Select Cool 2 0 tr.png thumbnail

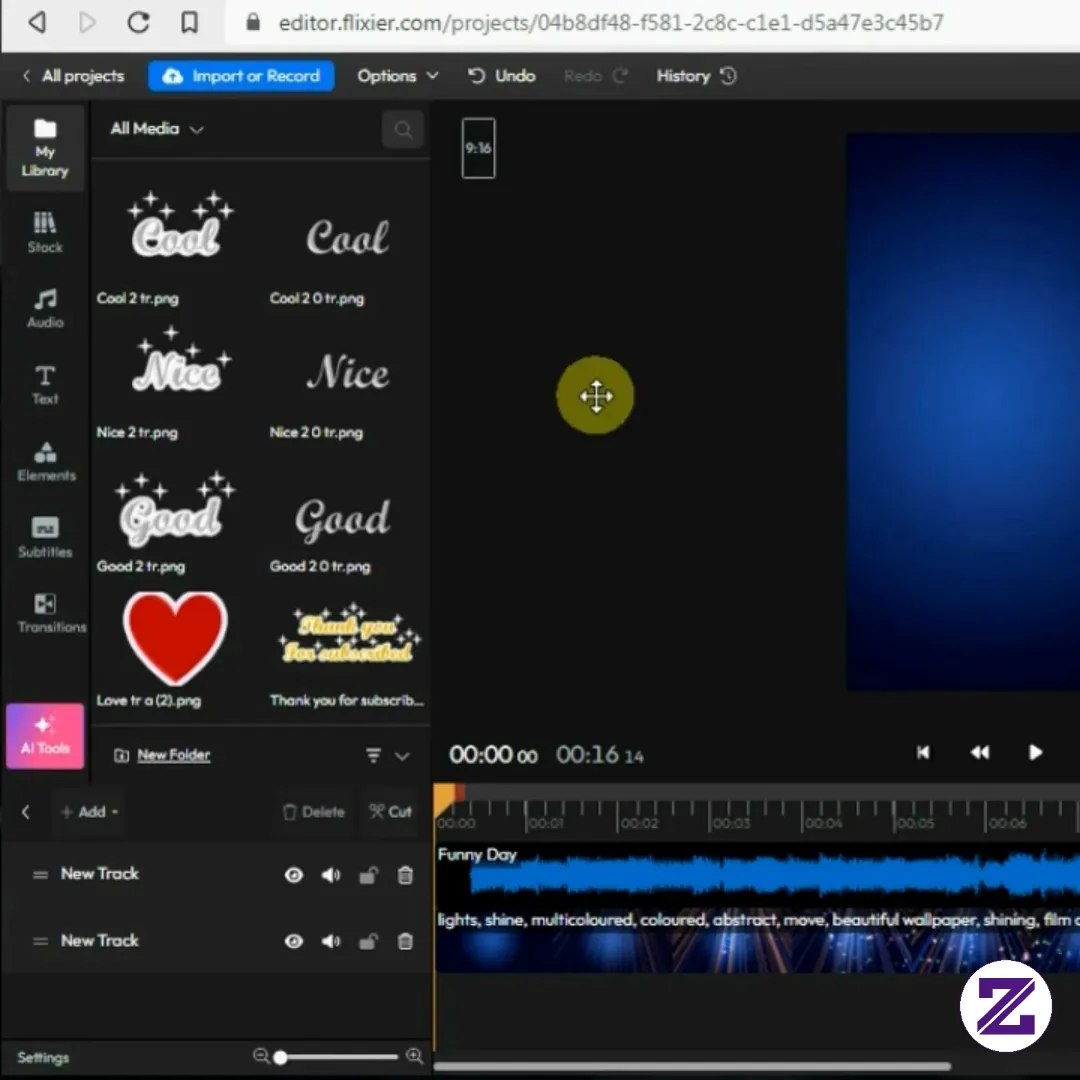tap(347, 237)
